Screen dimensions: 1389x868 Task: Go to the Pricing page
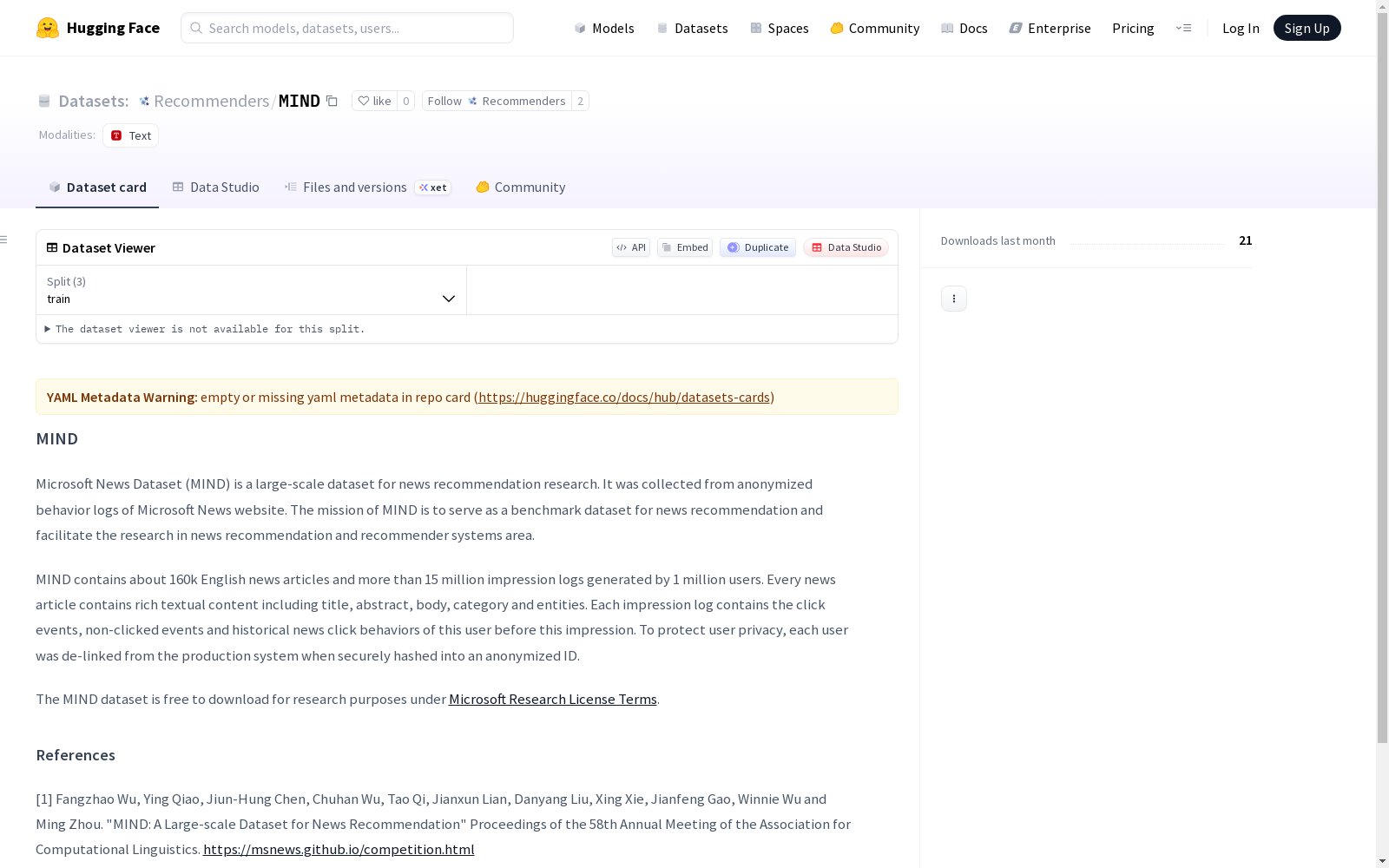(x=1133, y=28)
